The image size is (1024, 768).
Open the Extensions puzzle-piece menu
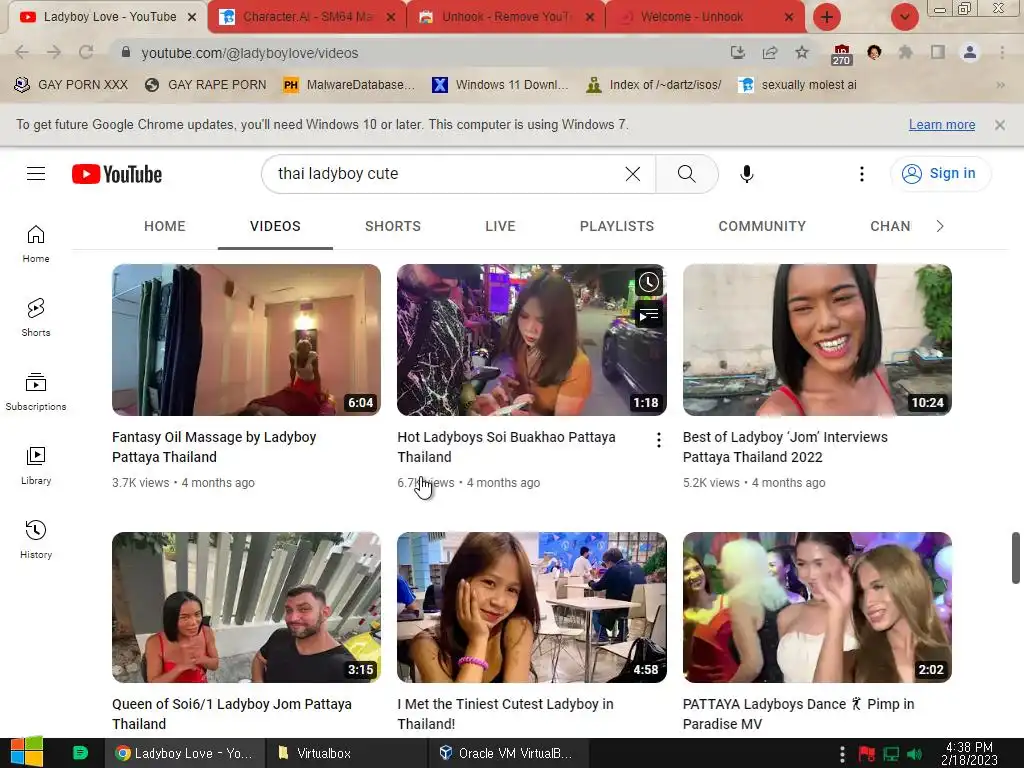[x=905, y=52]
